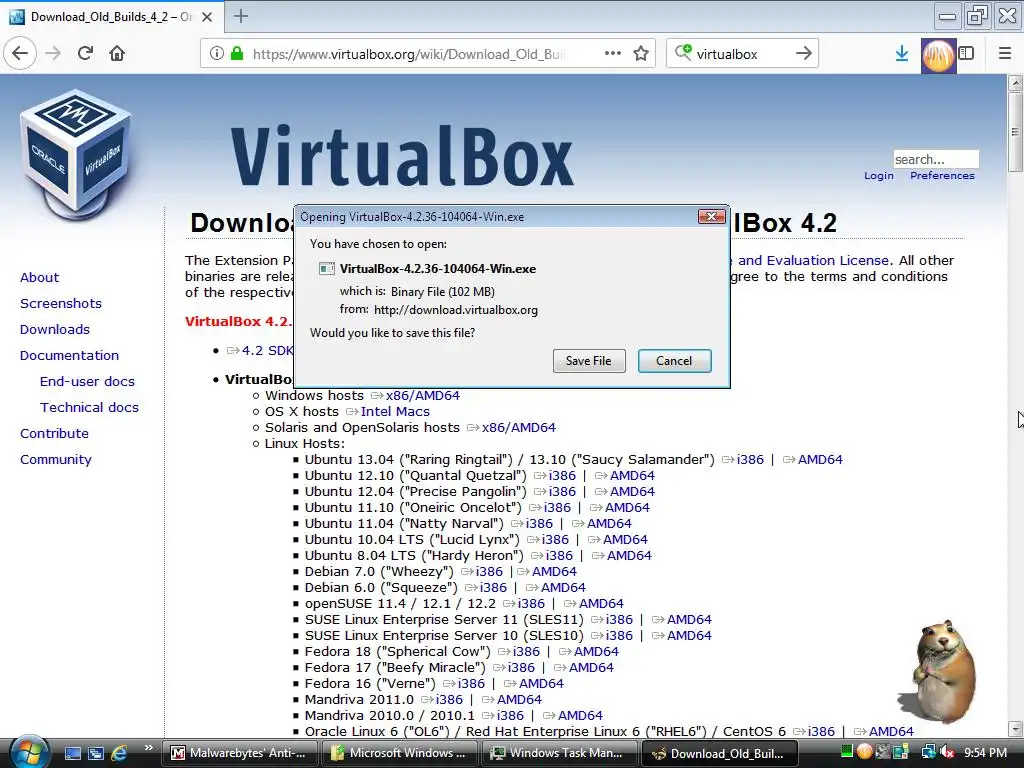Switch to Windows Task Manager taskbar button

pos(559,753)
